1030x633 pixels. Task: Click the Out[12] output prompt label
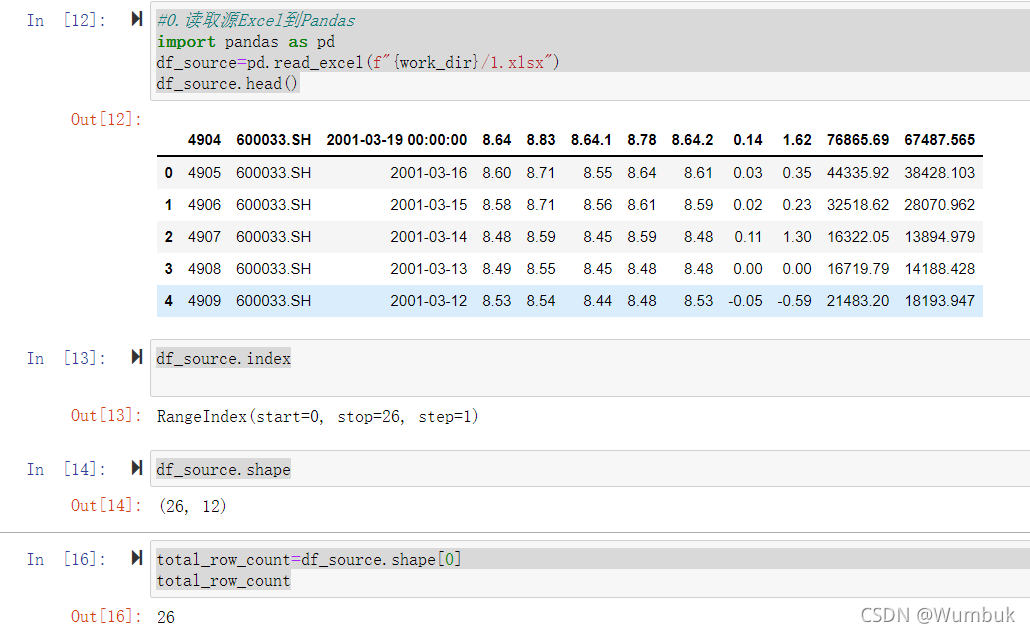tap(106, 120)
